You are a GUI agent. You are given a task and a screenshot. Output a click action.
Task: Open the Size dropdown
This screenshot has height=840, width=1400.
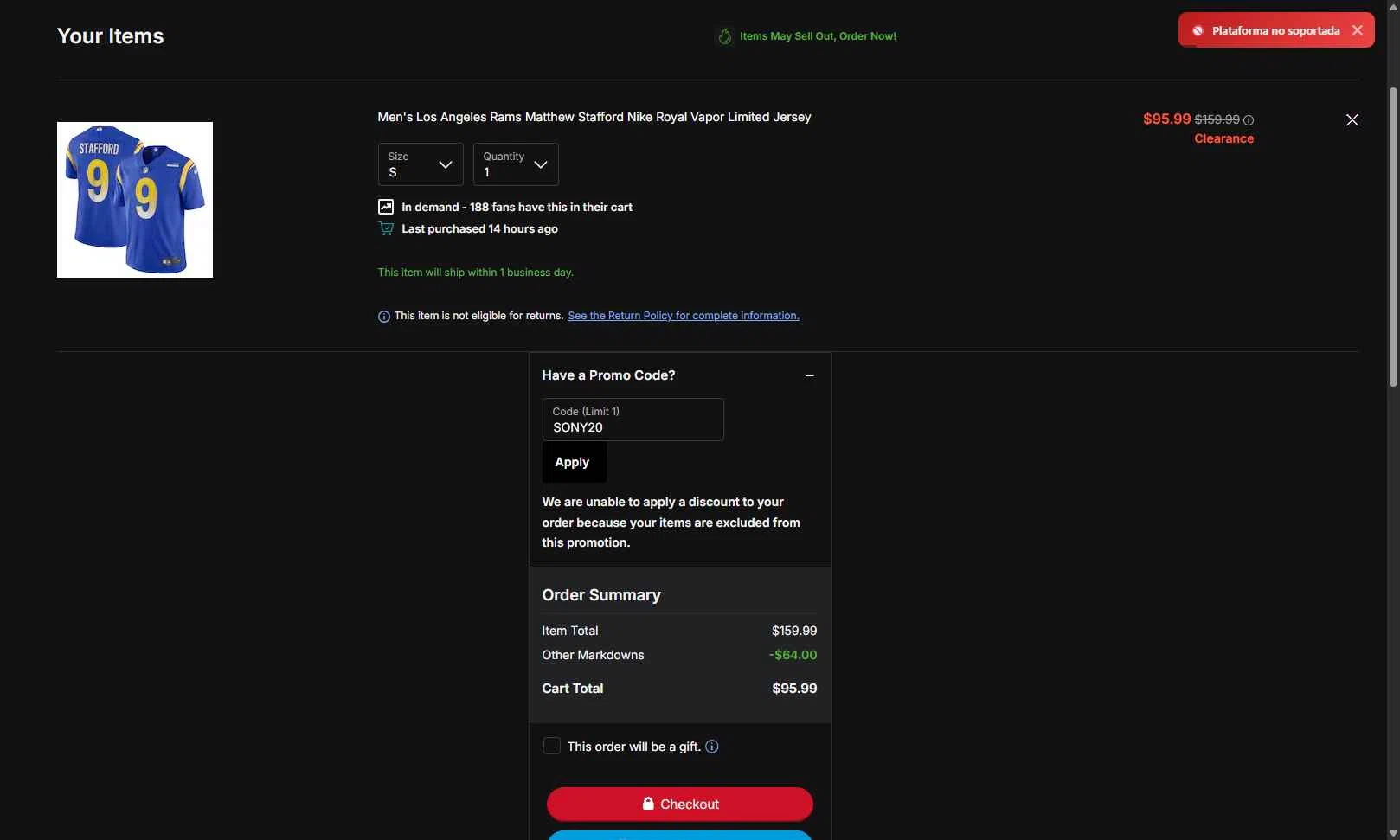coord(421,164)
